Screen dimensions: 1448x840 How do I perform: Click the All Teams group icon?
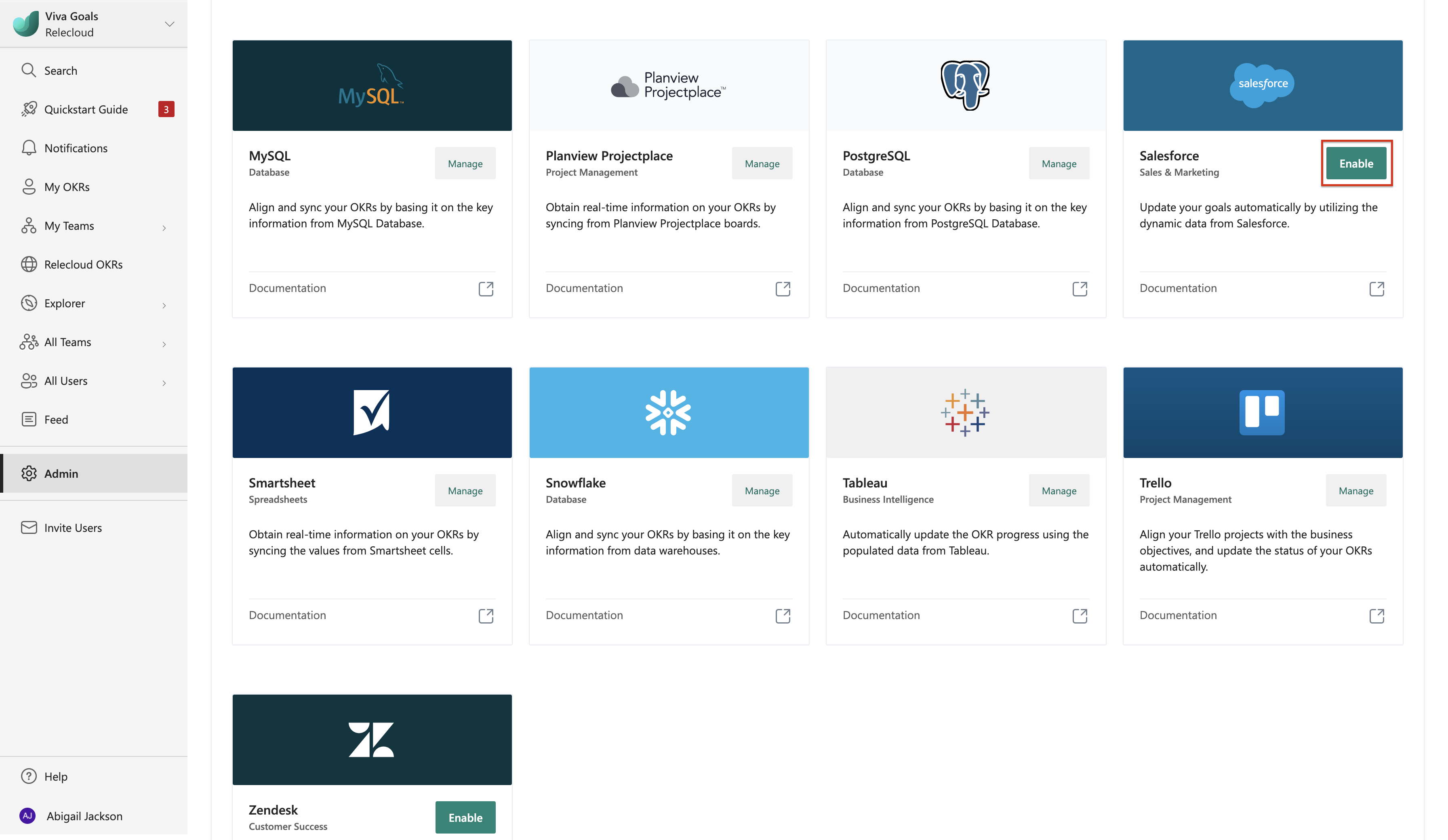click(x=29, y=342)
